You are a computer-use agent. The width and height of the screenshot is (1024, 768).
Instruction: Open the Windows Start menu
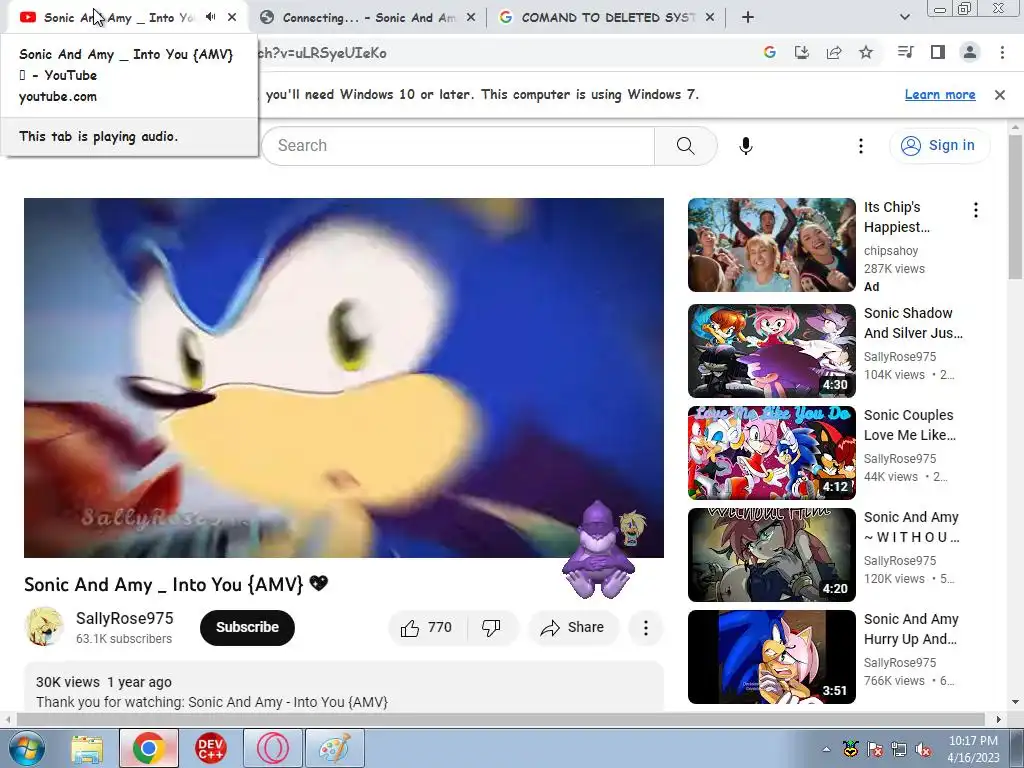26,748
